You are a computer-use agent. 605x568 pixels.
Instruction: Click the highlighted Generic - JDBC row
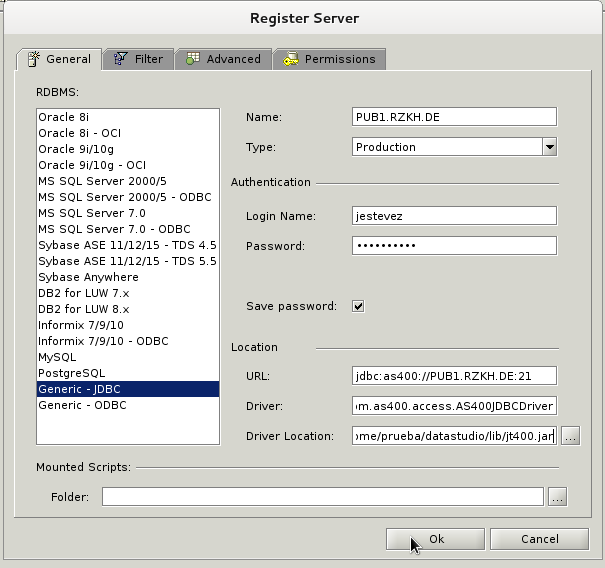[x=128, y=389]
